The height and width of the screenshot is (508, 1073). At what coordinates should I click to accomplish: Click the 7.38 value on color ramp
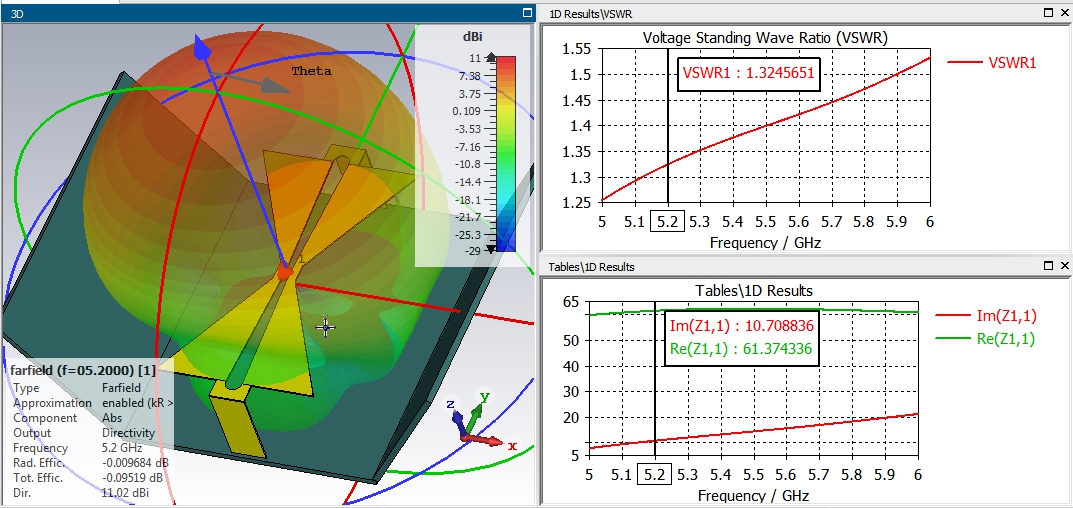point(471,75)
